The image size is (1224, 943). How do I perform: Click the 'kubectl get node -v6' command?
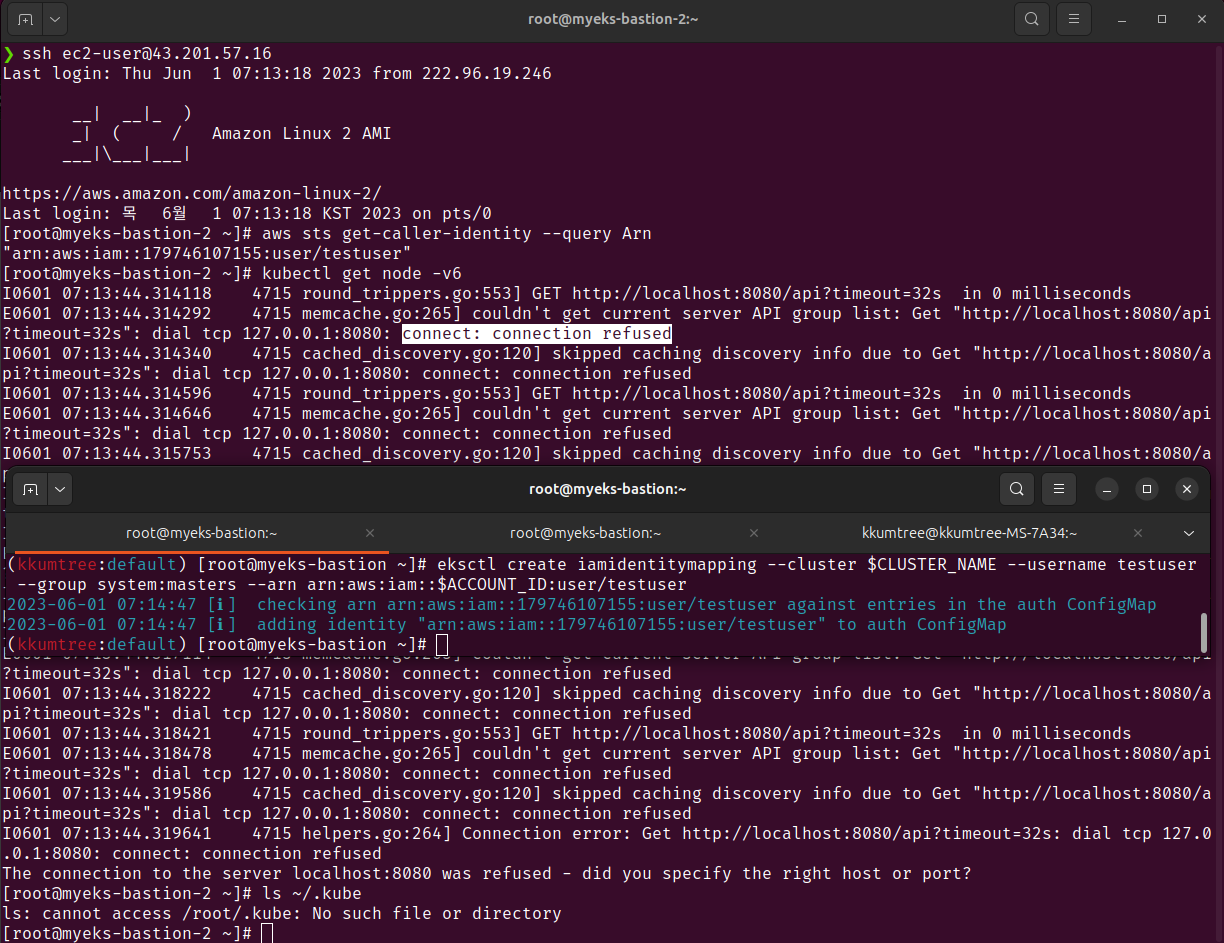click(x=362, y=273)
